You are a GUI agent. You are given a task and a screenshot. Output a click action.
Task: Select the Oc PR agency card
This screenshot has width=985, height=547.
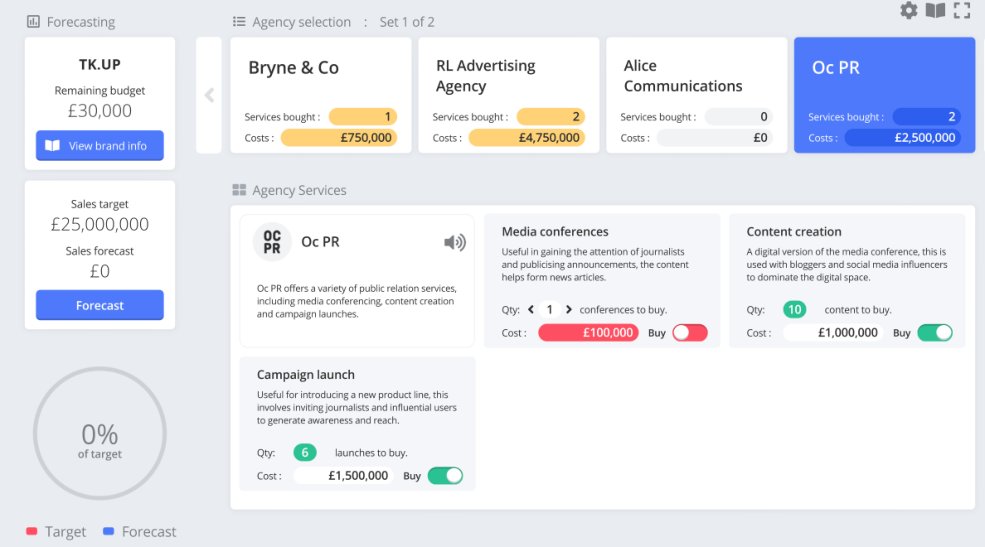884,95
